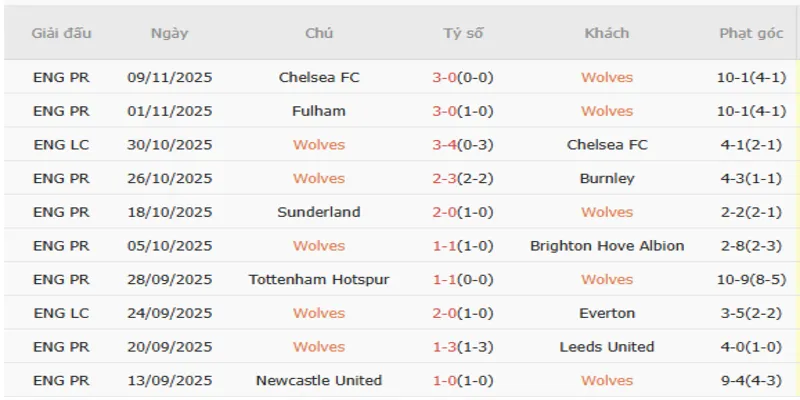Open the Fulham team link
800x400 pixels.
319,111
